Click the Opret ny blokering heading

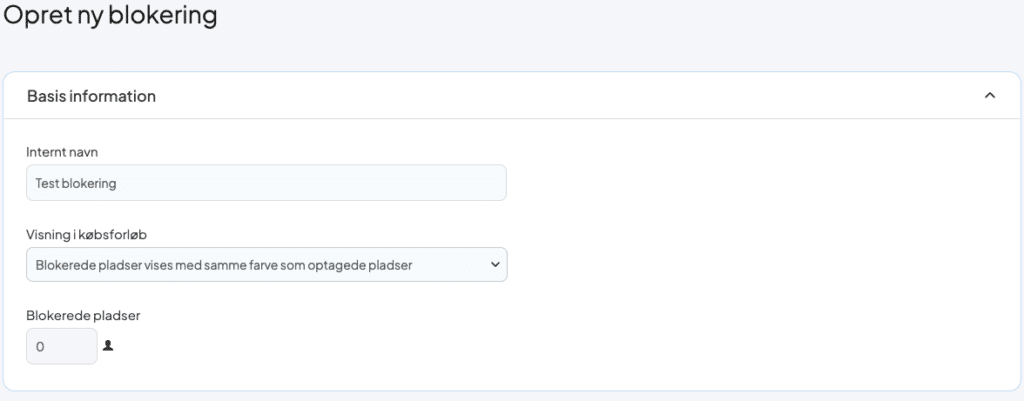110,16
